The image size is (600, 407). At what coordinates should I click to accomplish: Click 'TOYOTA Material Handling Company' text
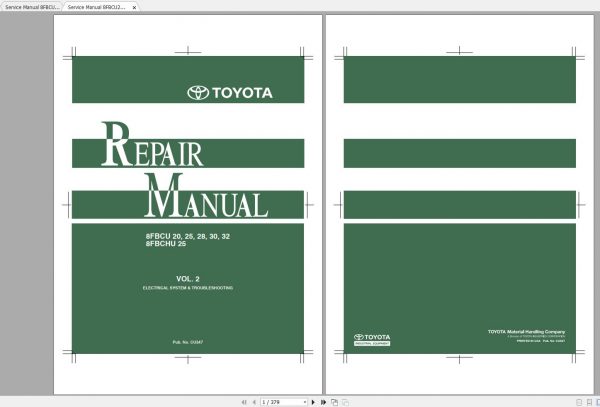[x=526, y=332]
